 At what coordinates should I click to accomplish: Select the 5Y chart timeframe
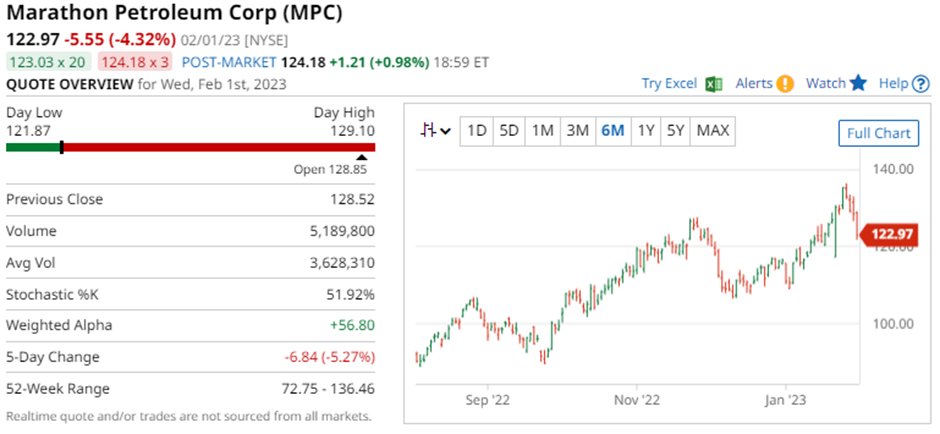[676, 130]
